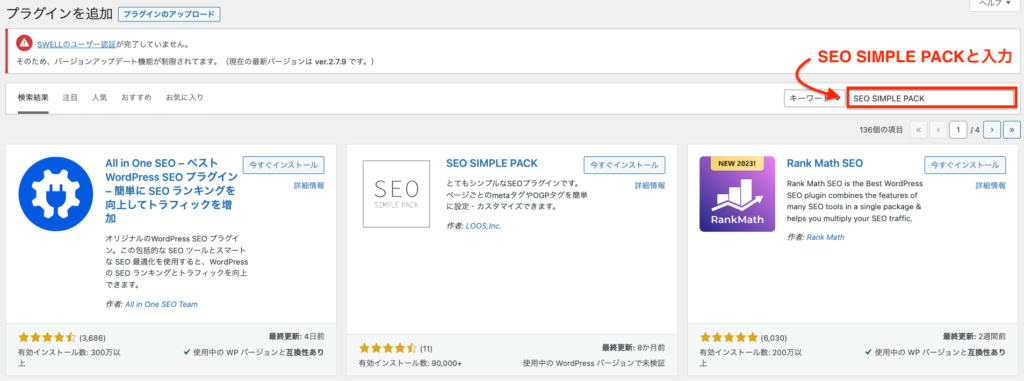This screenshot has height=381, width=1024.
Task: Switch to the 注目 tab
Action: coord(70,98)
